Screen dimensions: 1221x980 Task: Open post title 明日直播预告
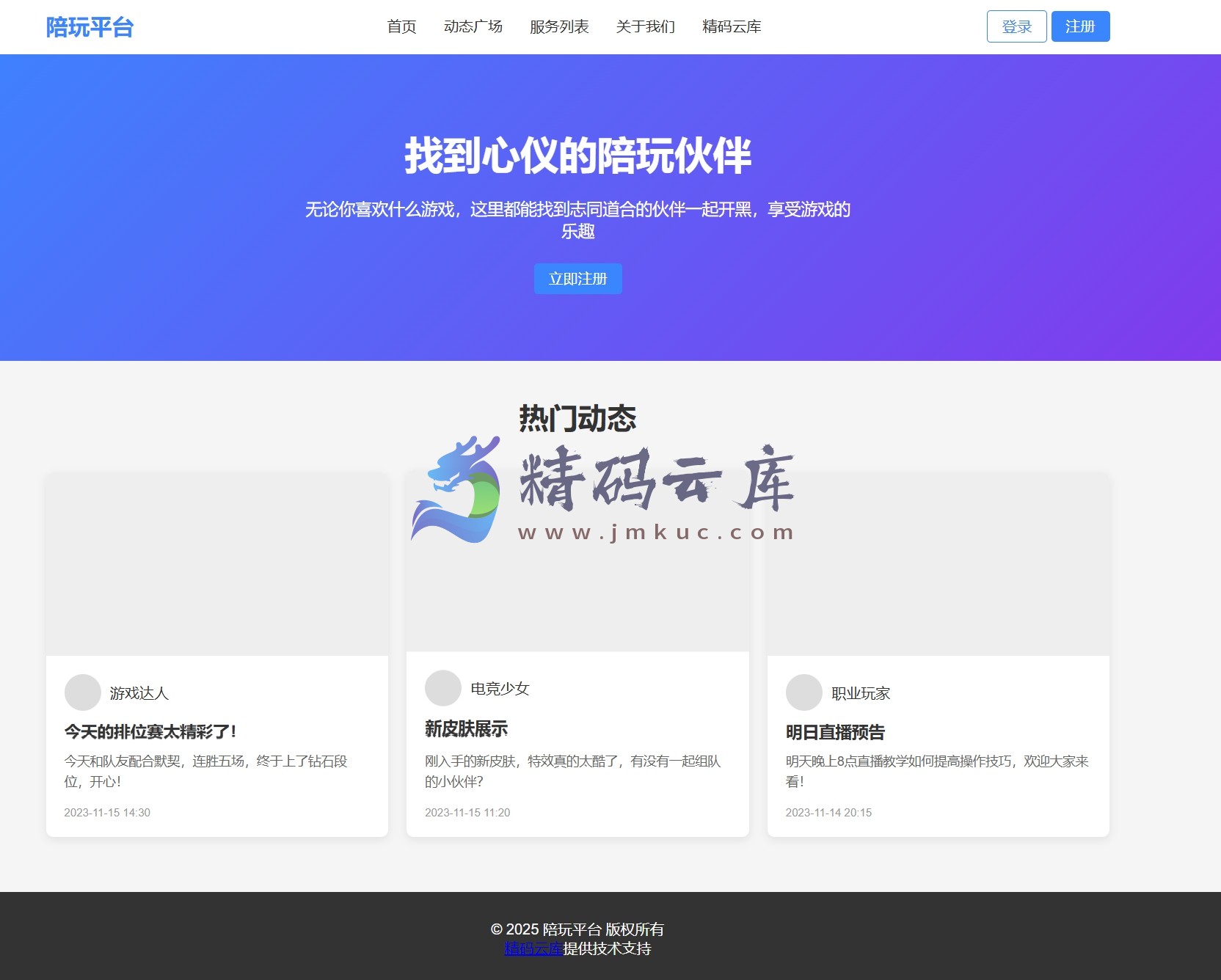[x=835, y=732]
